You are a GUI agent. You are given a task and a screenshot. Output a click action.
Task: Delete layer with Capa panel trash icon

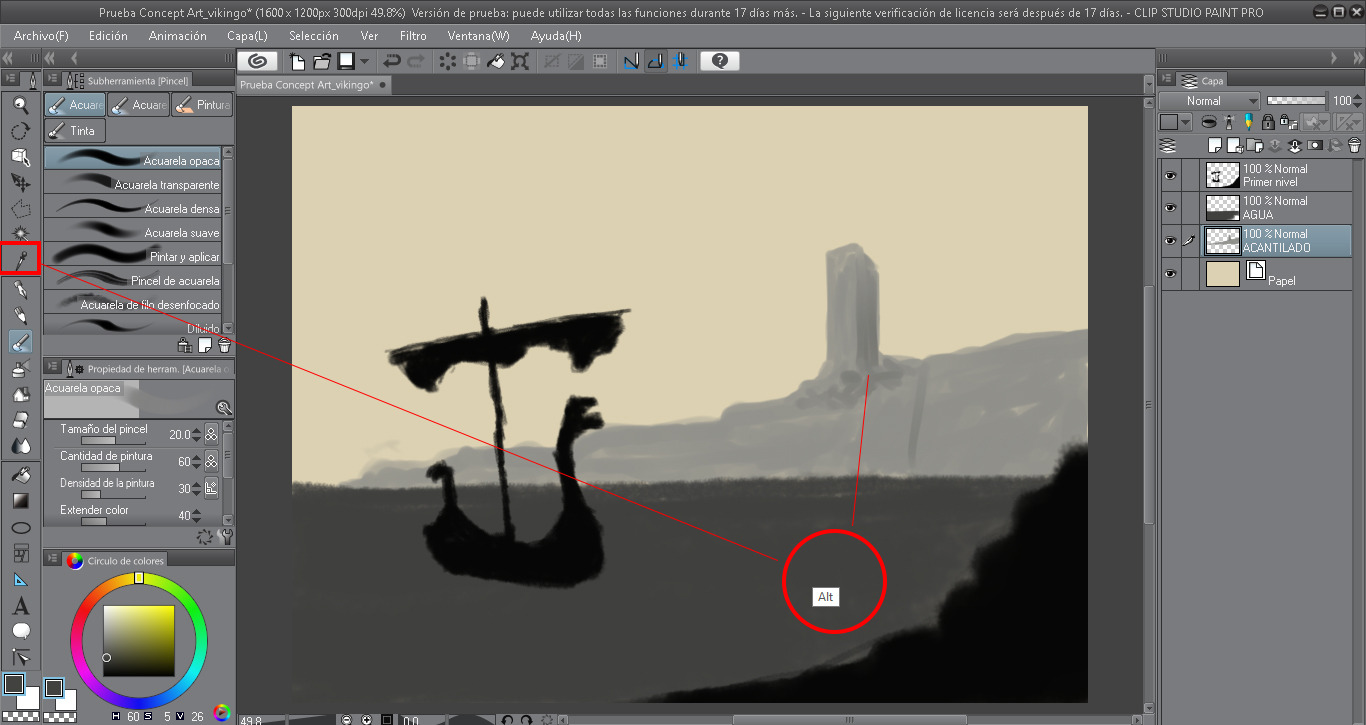[x=1354, y=146]
